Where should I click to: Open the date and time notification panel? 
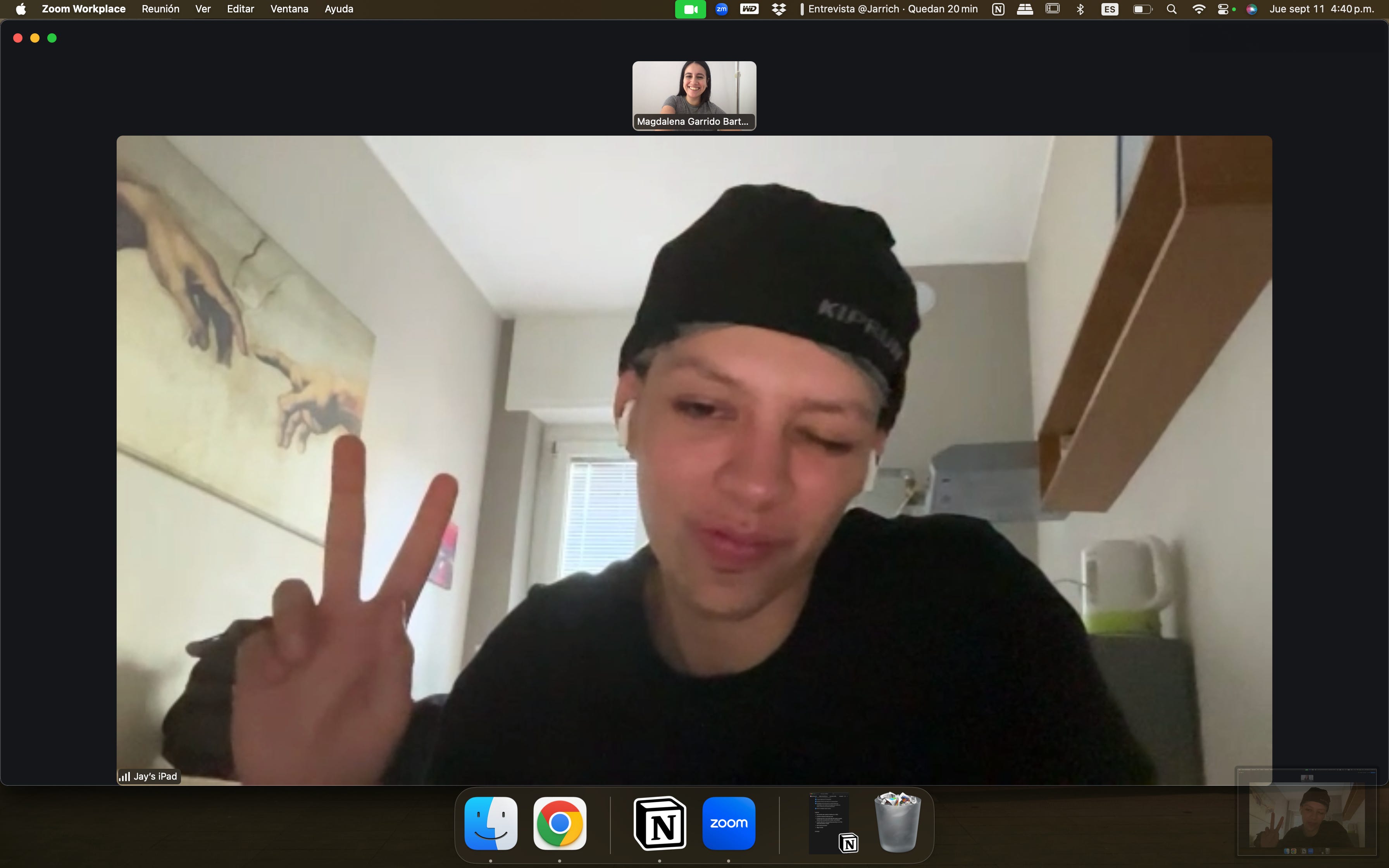[1321, 9]
